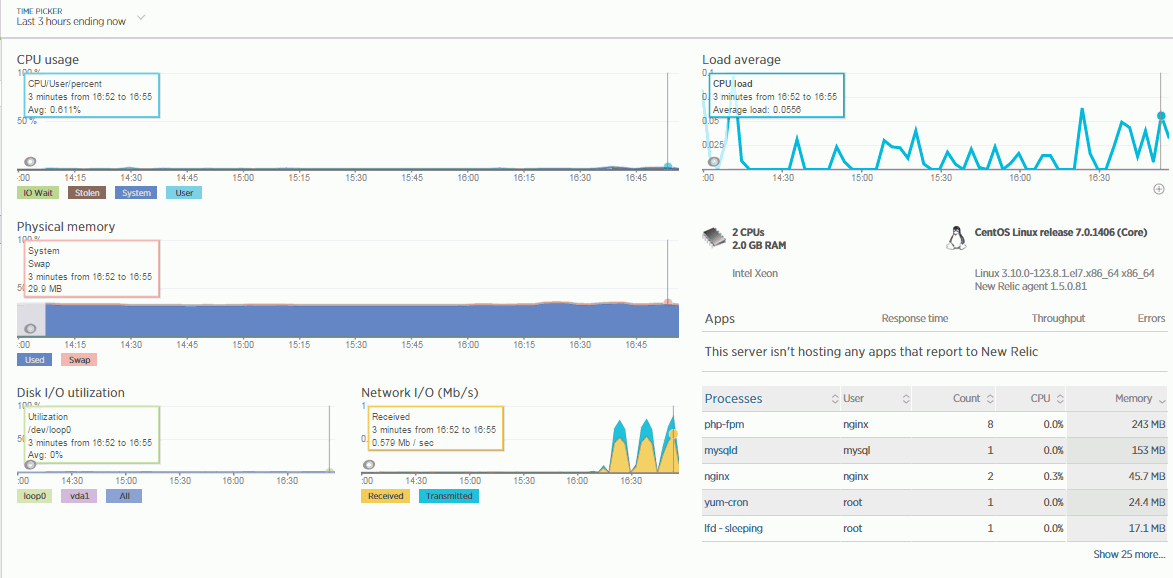Click the CPU load tooltip box
Image resolution: width=1173 pixels, height=578 pixels.
(777, 96)
